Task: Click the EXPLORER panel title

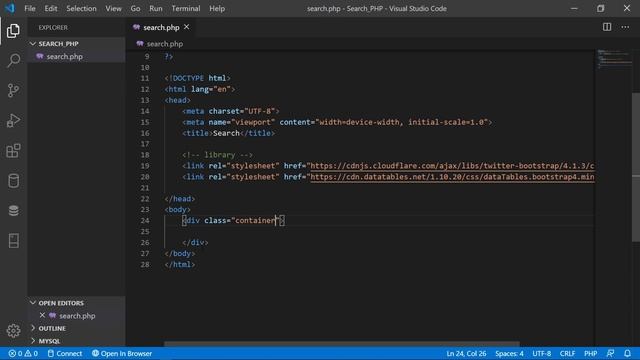Action: [x=53, y=27]
